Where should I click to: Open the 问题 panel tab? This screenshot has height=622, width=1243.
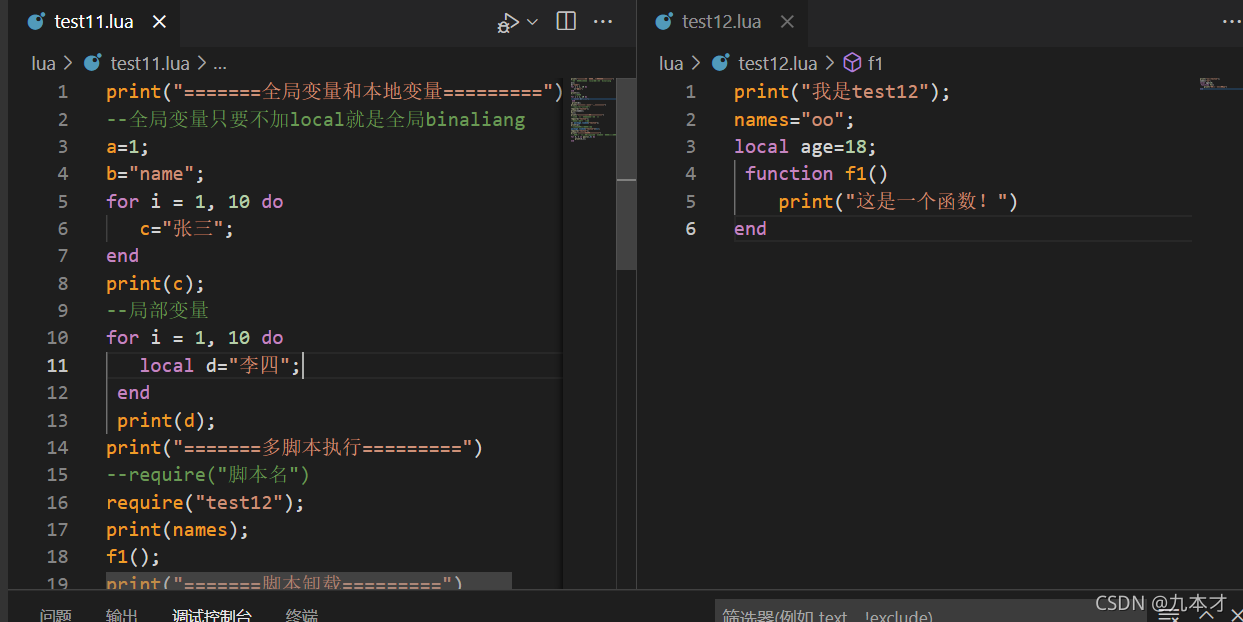(x=56, y=615)
